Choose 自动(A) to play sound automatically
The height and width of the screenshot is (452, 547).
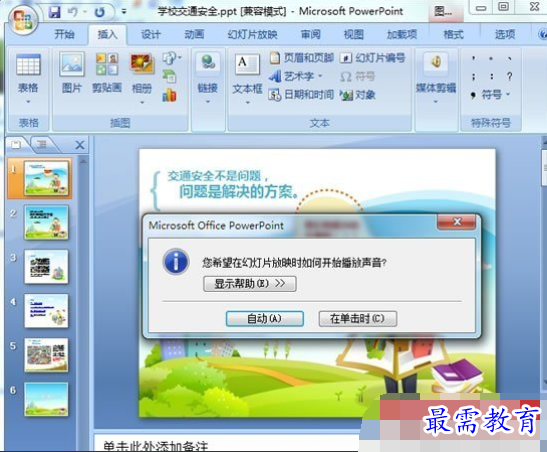tap(265, 318)
